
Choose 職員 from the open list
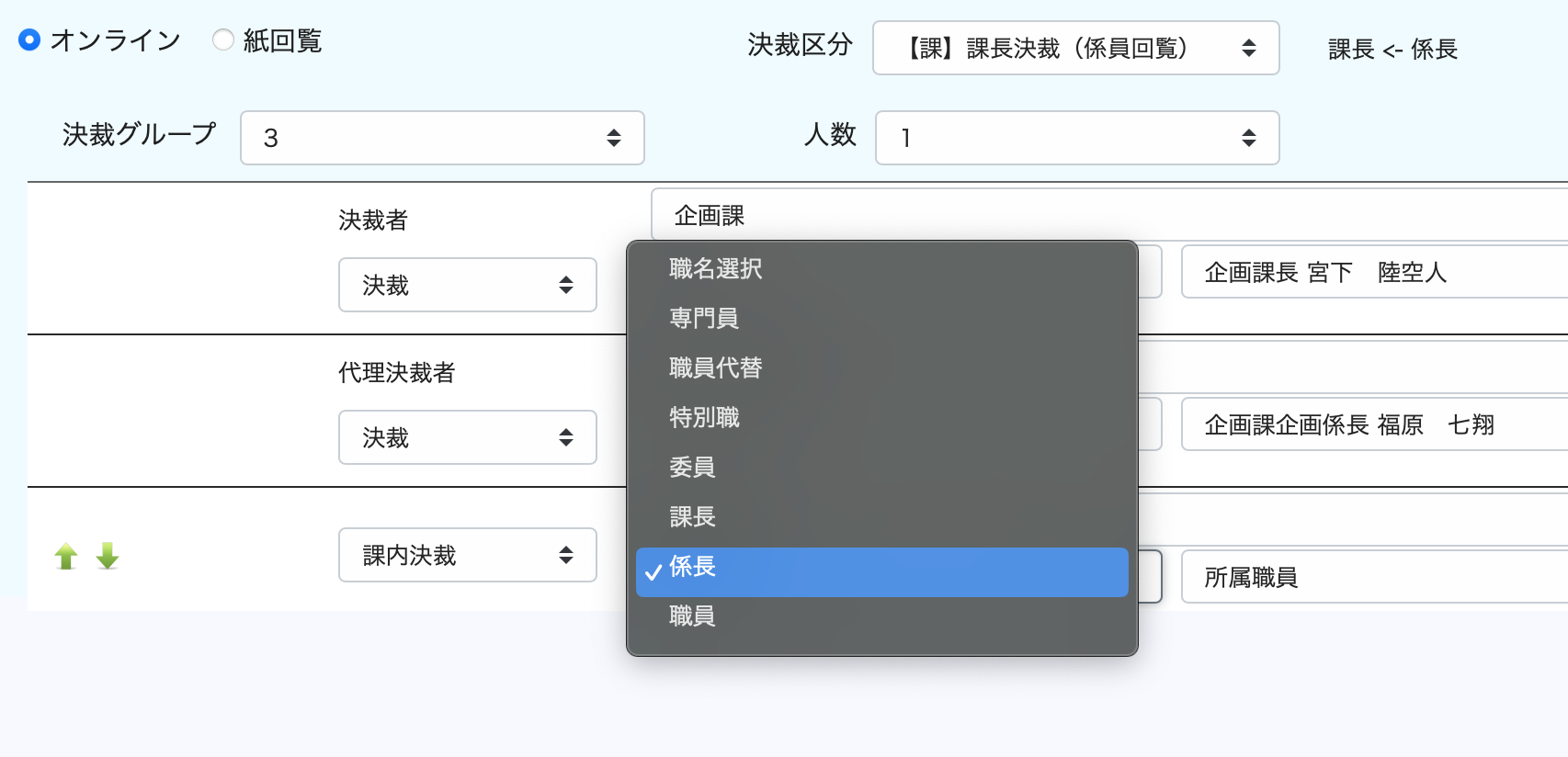point(692,616)
